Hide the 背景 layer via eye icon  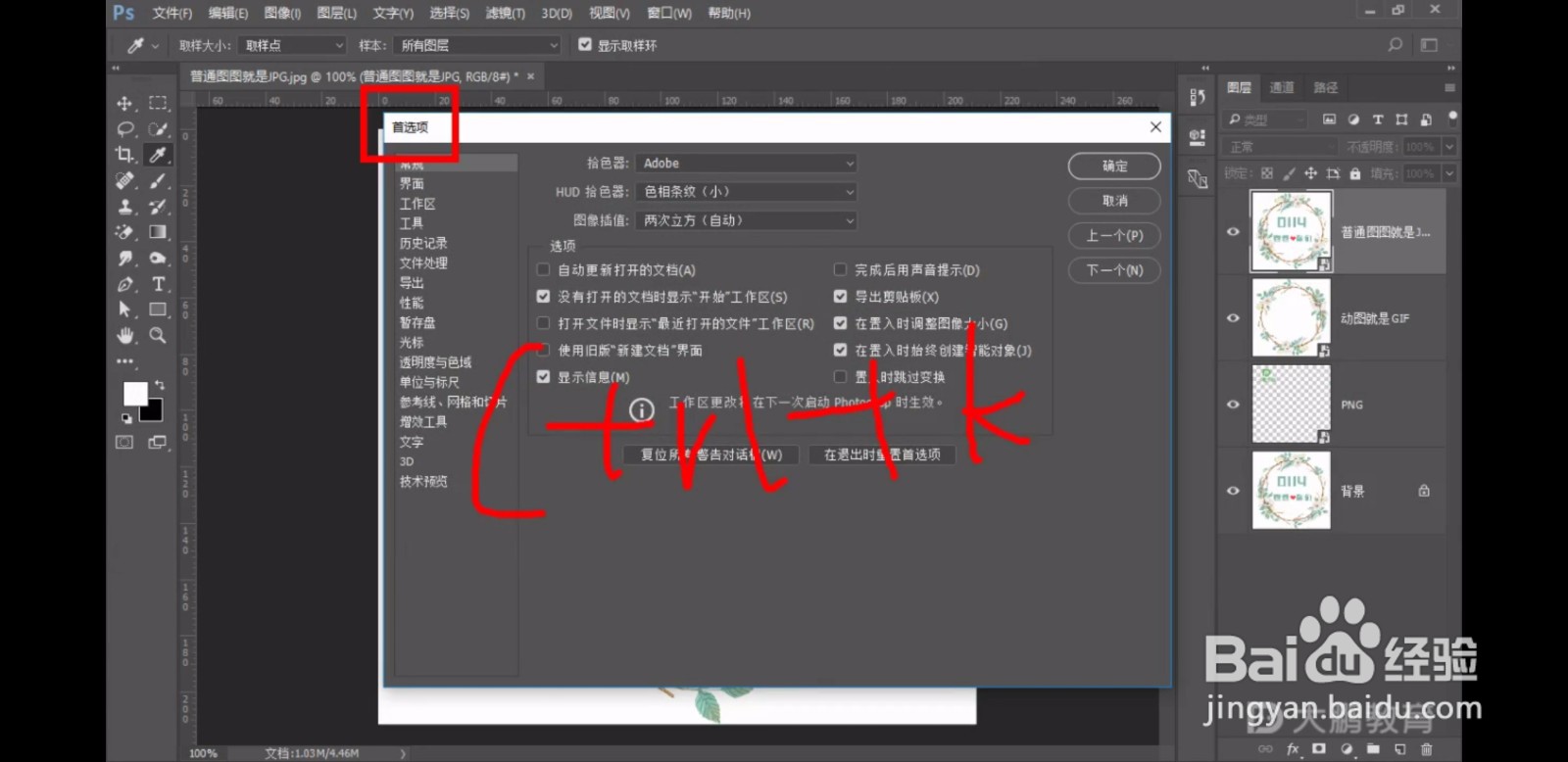tap(1233, 491)
